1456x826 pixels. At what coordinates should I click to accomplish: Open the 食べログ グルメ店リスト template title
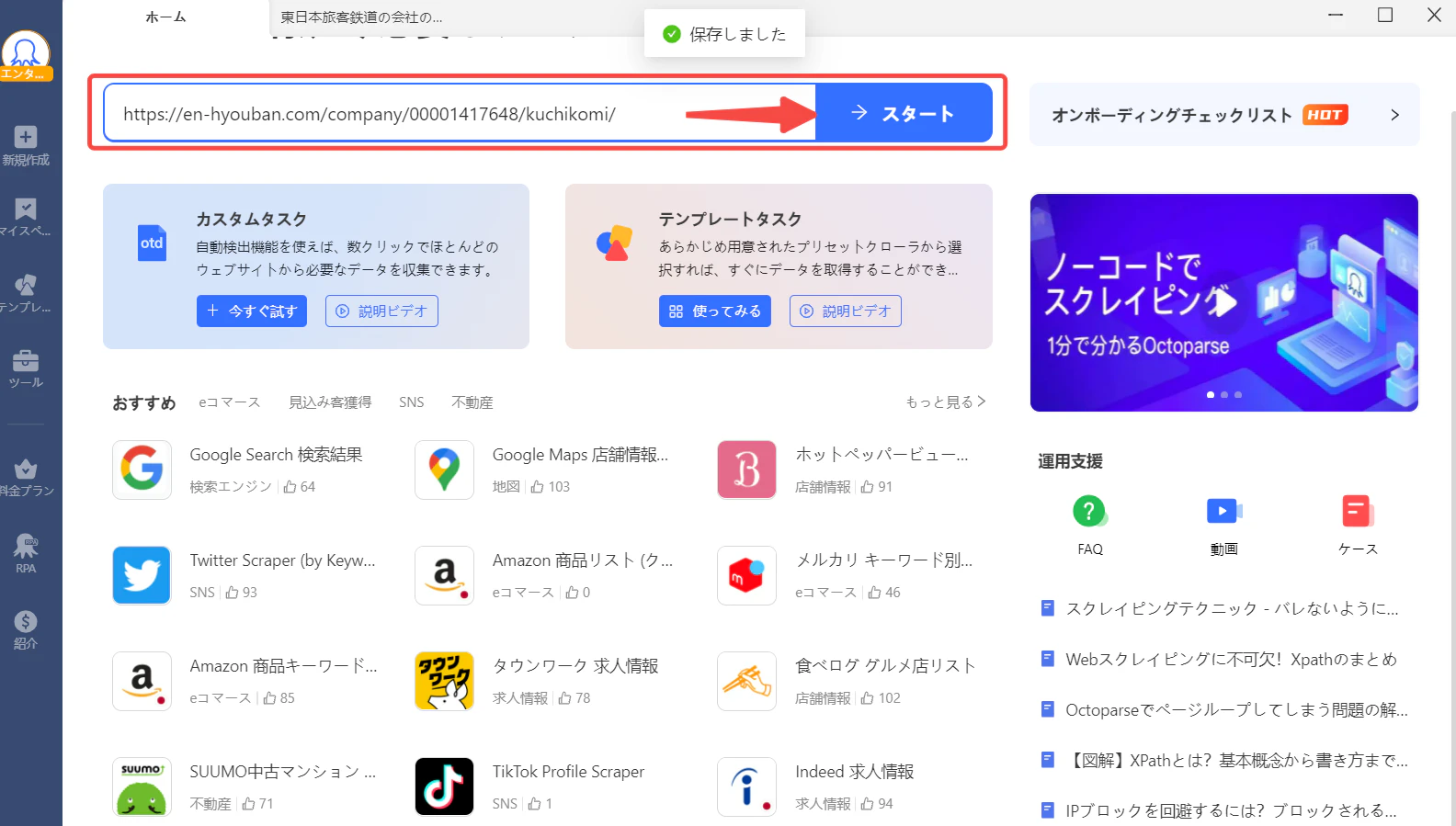click(885, 666)
